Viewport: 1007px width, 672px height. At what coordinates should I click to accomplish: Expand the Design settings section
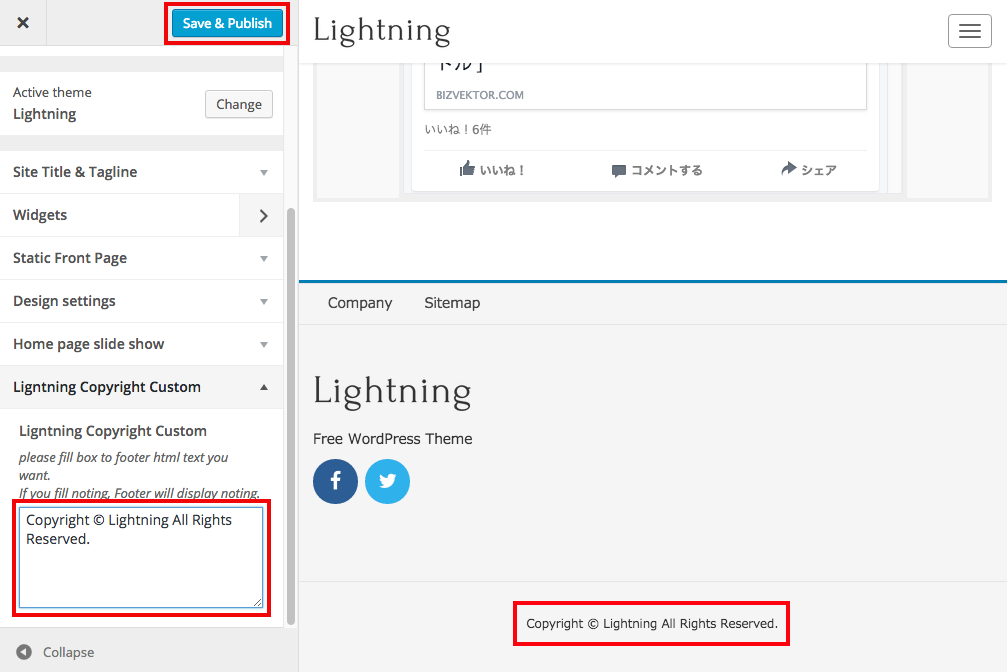(x=141, y=301)
